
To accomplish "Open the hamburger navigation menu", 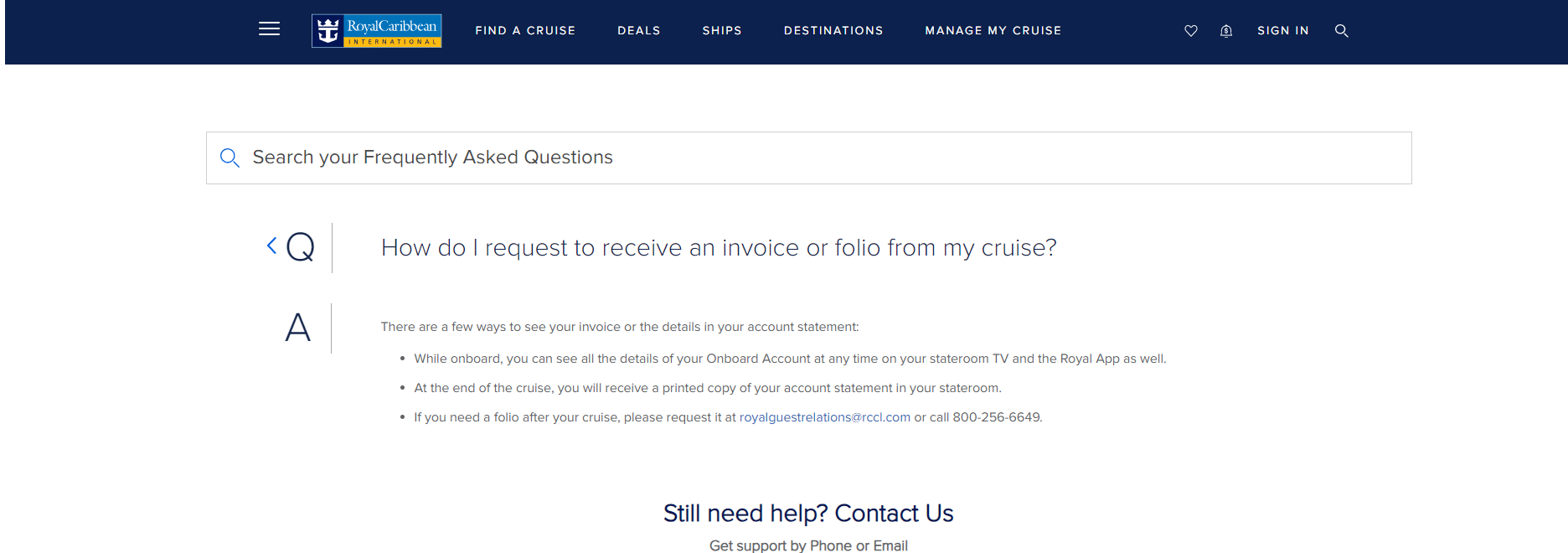I will (269, 29).
